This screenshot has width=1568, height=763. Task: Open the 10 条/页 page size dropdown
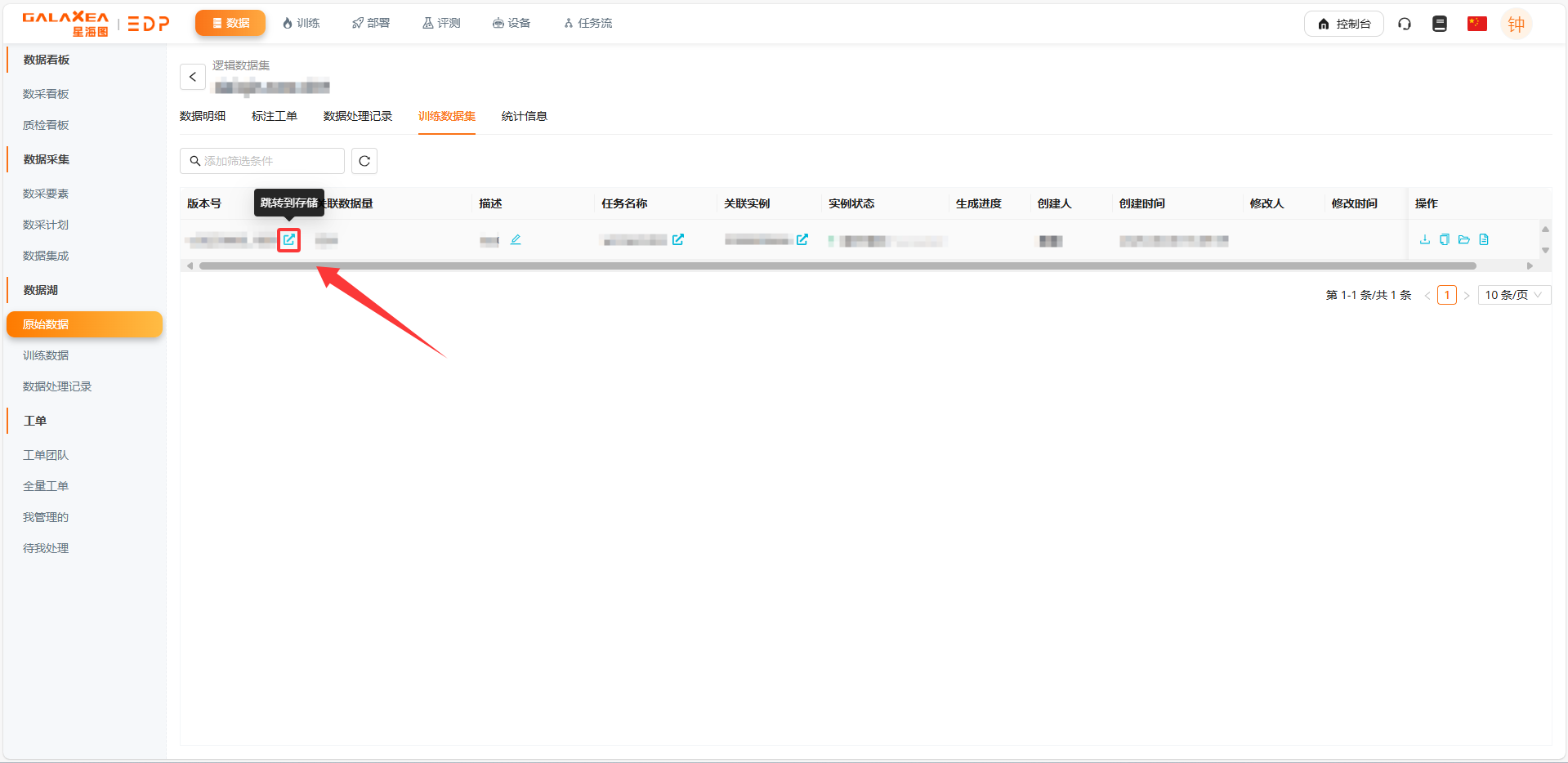point(1513,295)
